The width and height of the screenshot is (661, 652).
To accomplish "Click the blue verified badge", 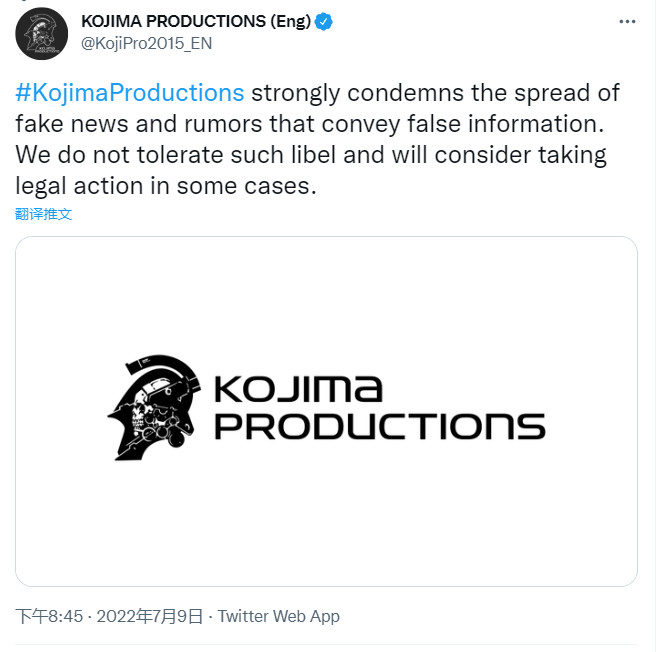I will click(x=325, y=22).
